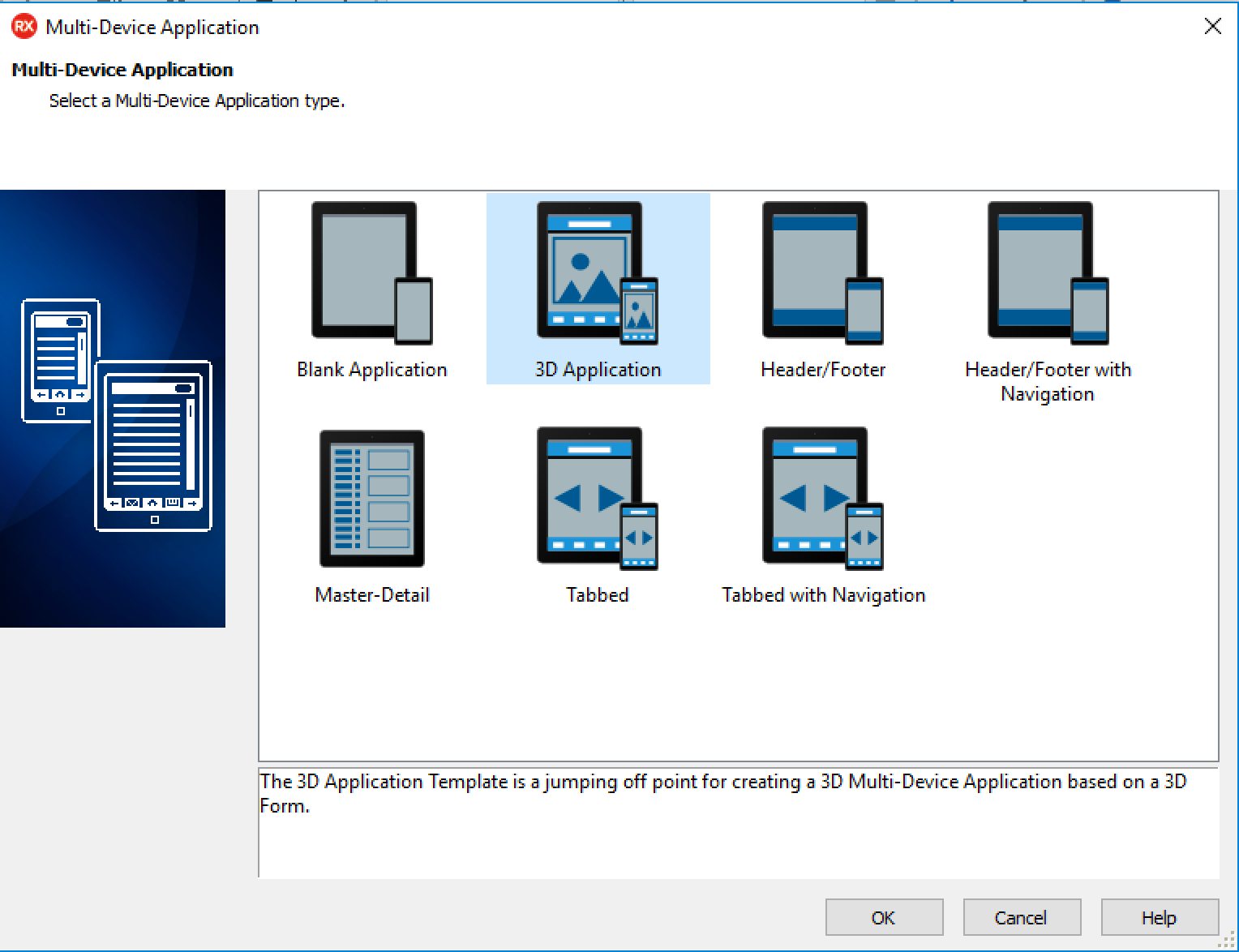Select the Master-Detail template icon
The height and width of the screenshot is (952, 1239).
click(x=372, y=499)
